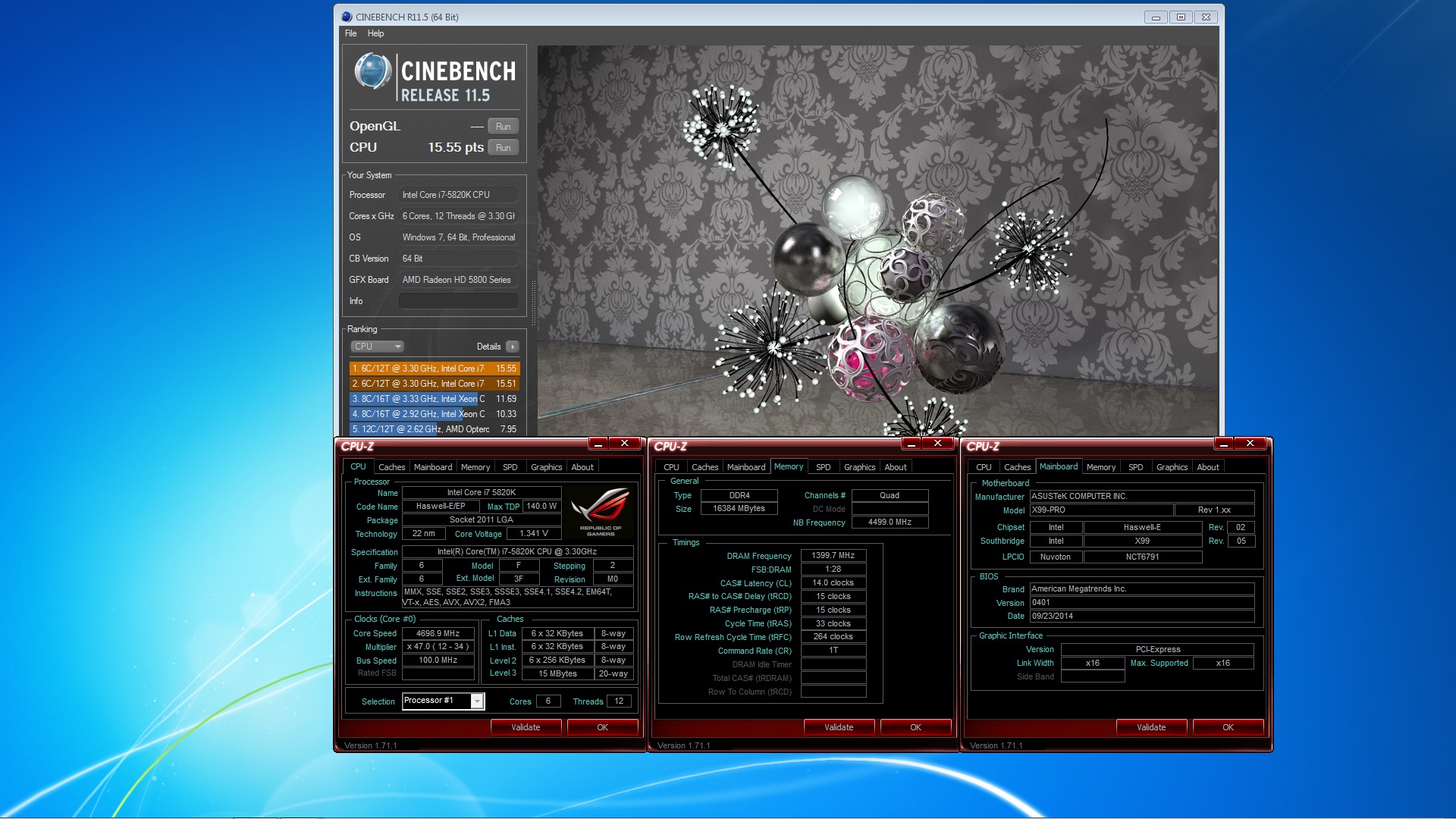
Task: Click the ROG Republic of Gamers logo
Action: [x=600, y=512]
